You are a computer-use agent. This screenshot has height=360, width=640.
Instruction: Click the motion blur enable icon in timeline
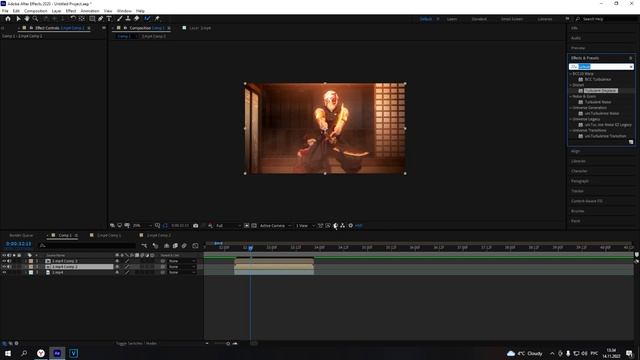coord(184,246)
